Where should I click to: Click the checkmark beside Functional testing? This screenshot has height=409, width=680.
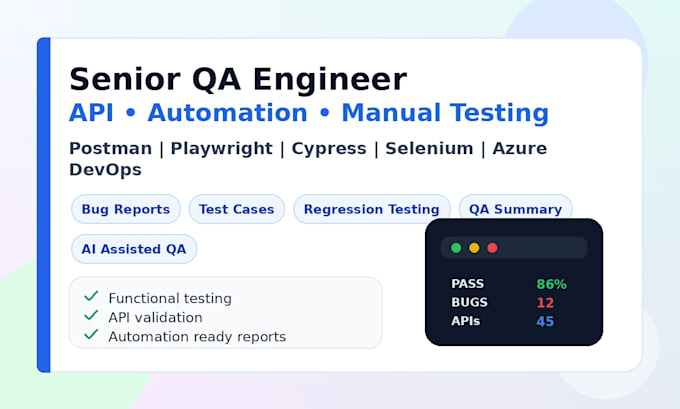(91, 296)
